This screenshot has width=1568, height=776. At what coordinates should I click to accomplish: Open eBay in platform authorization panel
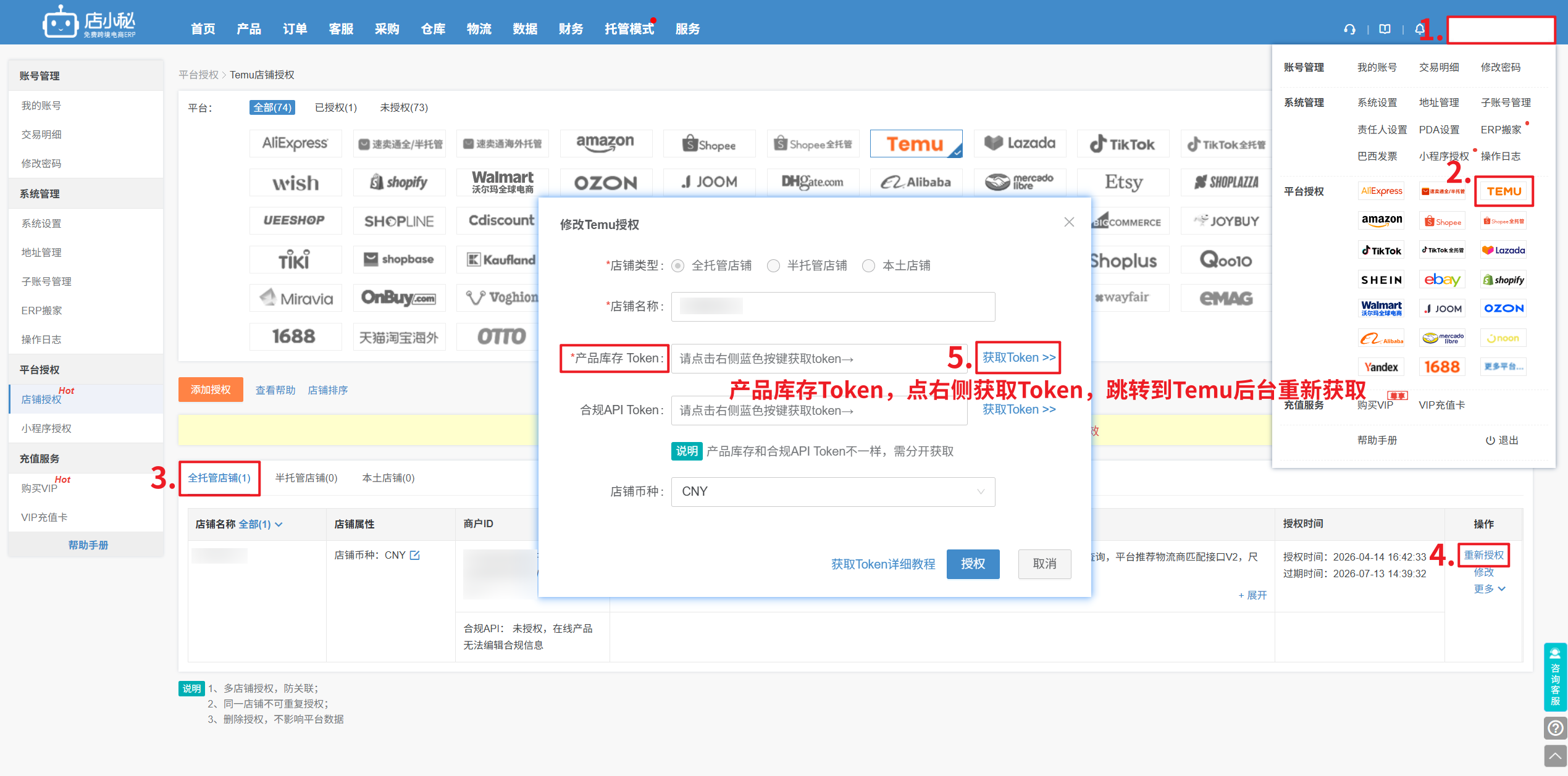[1442, 280]
